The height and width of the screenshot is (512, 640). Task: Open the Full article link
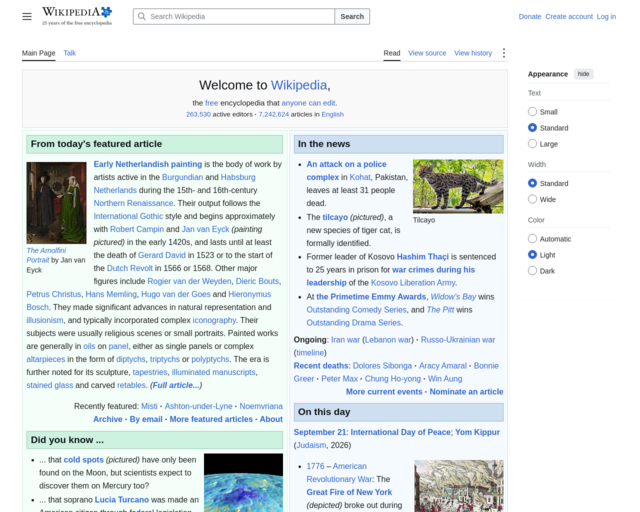176,385
